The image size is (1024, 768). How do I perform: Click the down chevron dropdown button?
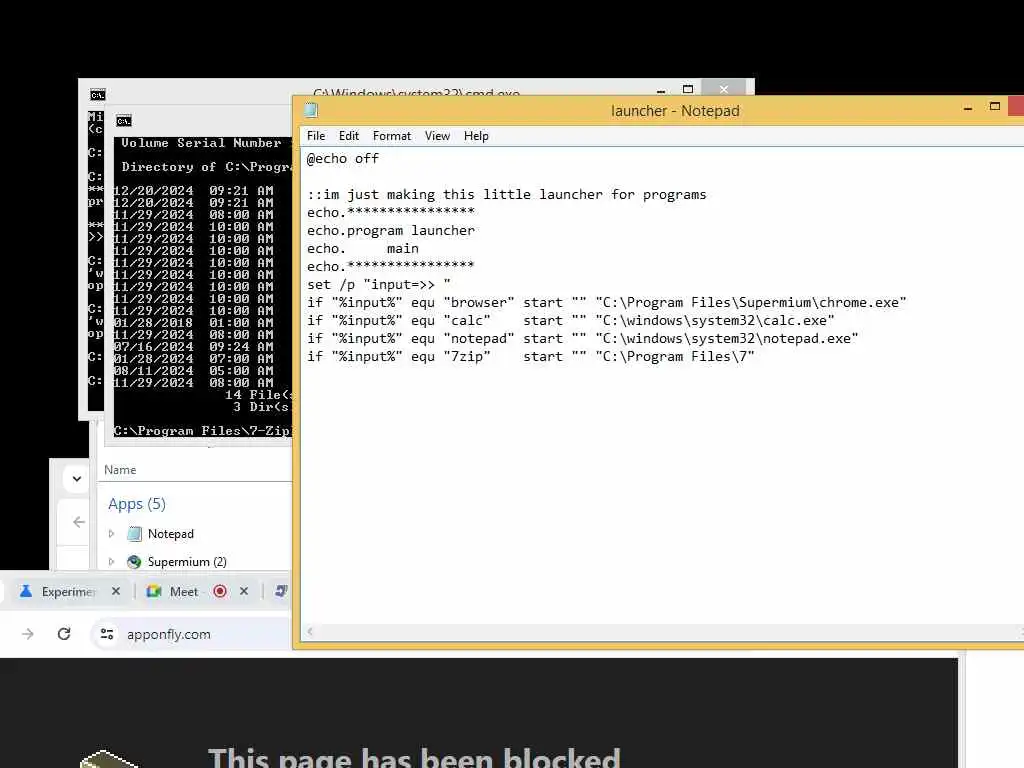pyautogui.click(x=77, y=479)
